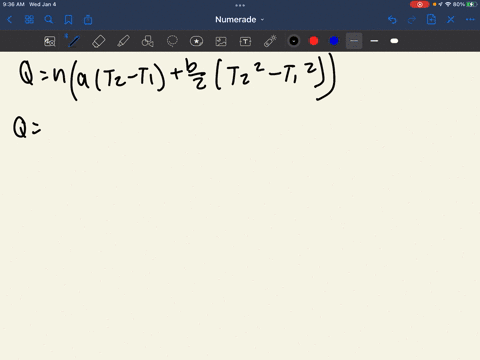Open the page thumbnails grid view
Image resolution: width=480 pixels, height=360 pixels.
click(29, 20)
